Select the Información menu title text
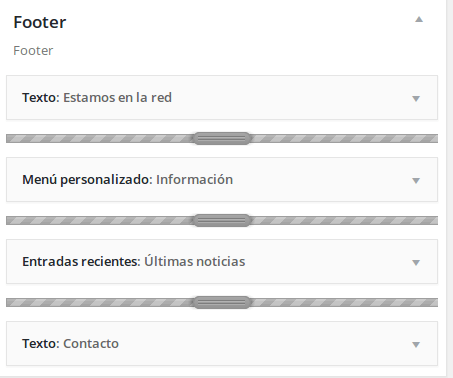The width and height of the screenshot is (453, 378). pos(194,180)
